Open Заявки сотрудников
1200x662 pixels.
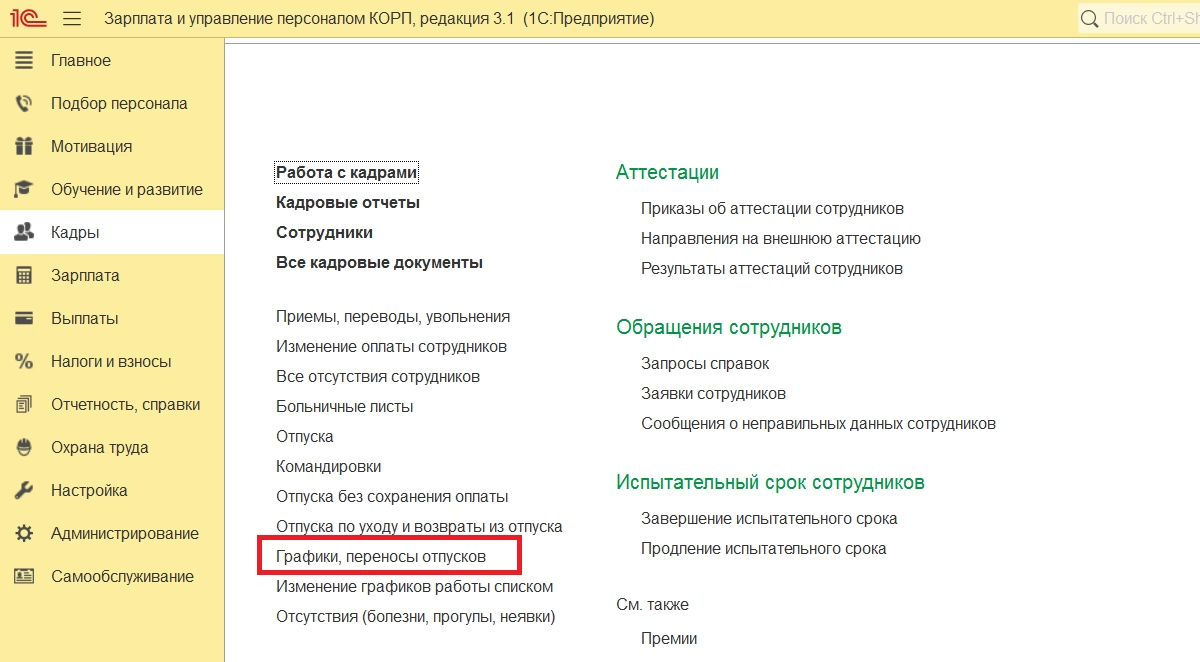[713, 394]
